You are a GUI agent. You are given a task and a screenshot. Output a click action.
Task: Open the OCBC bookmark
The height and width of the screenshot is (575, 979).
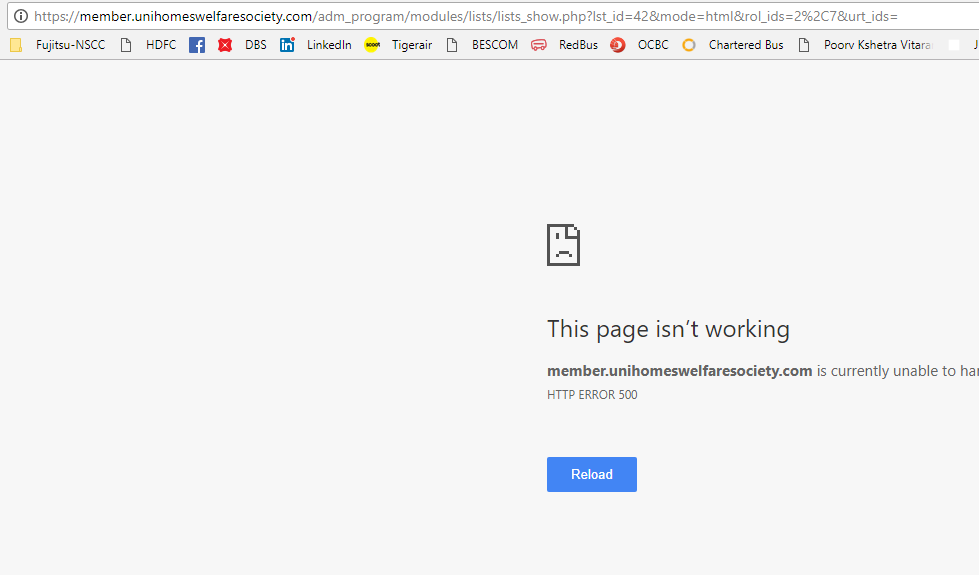click(639, 45)
